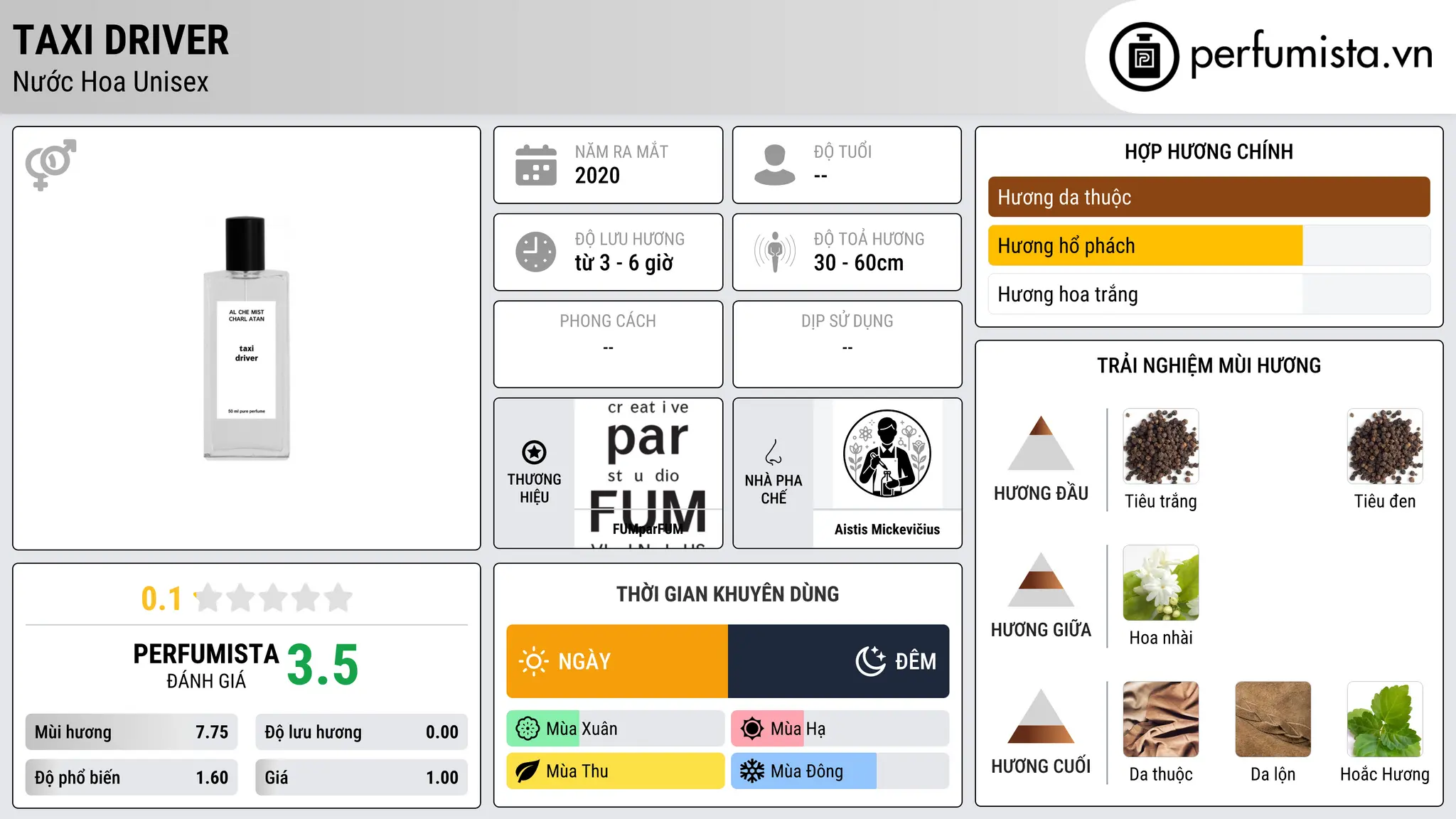Click the Mùa Hạ season bar

coord(840,729)
